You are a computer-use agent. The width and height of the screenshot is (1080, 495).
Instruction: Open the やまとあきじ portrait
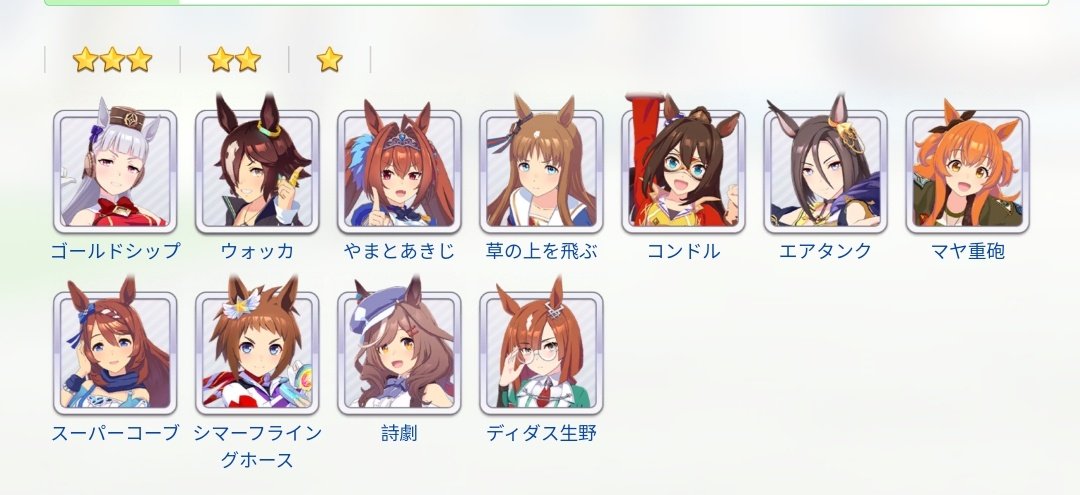click(399, 171)
